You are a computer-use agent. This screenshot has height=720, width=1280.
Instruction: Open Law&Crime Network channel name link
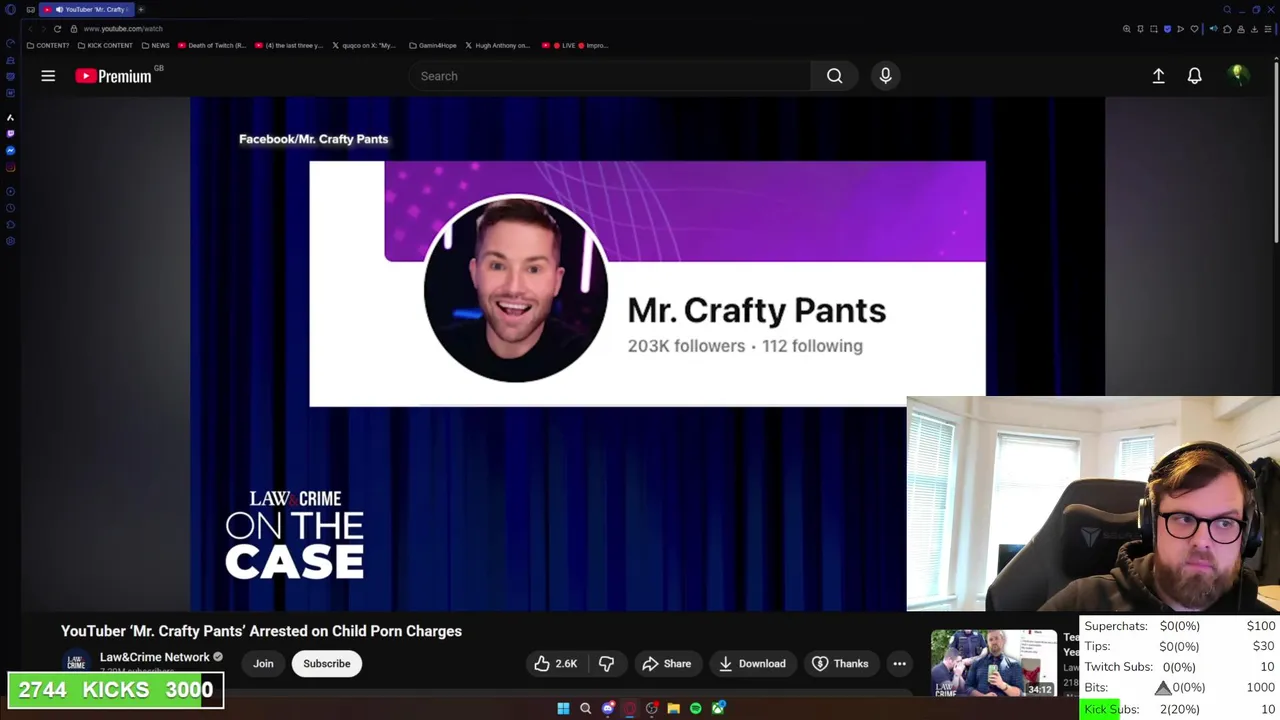pyautogui.click(x=155, y=657)
